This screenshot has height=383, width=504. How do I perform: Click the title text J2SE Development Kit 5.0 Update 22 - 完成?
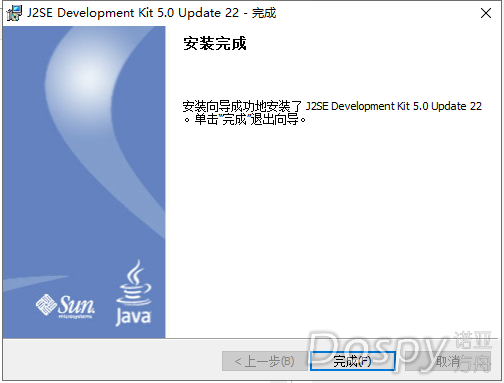pos(152,13)
